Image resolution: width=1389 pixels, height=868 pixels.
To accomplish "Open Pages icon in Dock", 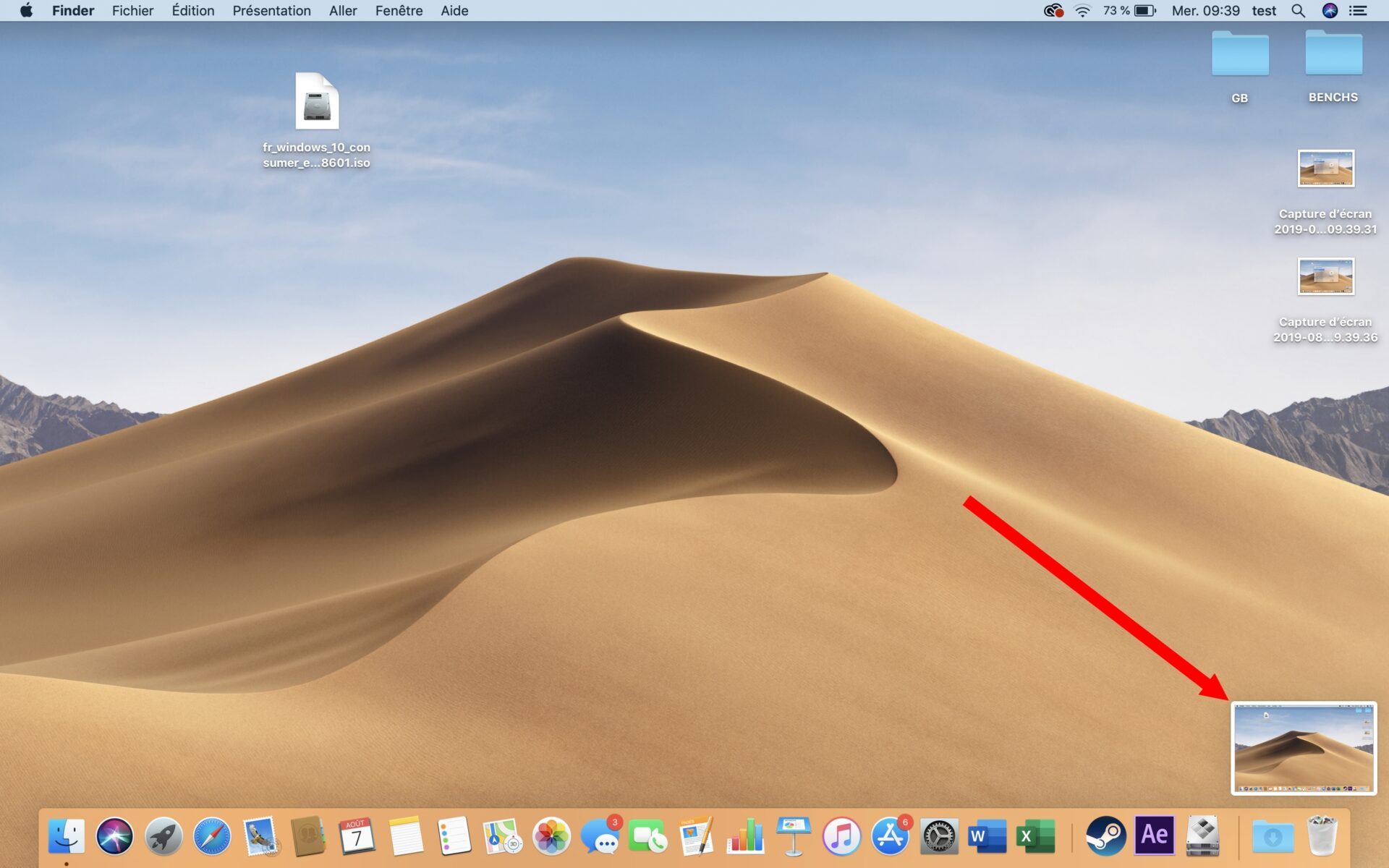I will [697, 837].
